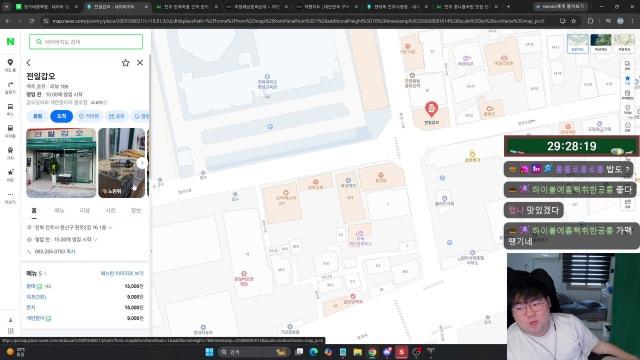640x360 pixels.
Task: Click the red 전일갑오 map pin marker
Action: pyautogui.click(x=431, y=109)
